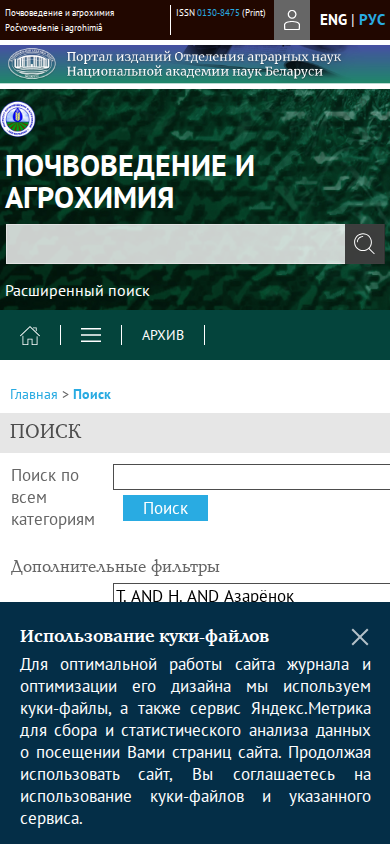Click the round soil institute journal logo
This screenshot has width=390, height=844.
tap(17, 119)
